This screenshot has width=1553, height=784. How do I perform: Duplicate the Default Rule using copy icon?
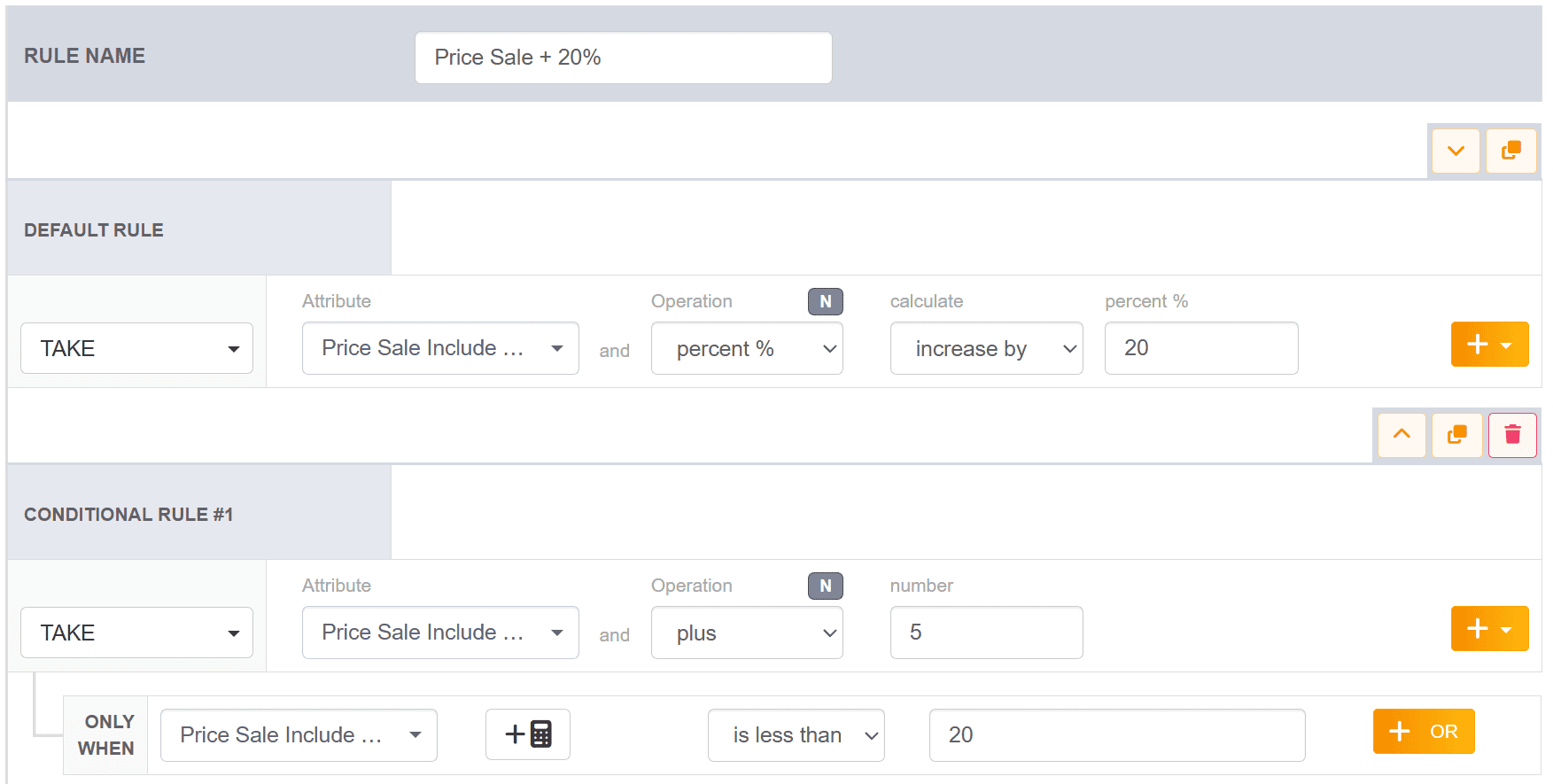[1510, 151]
